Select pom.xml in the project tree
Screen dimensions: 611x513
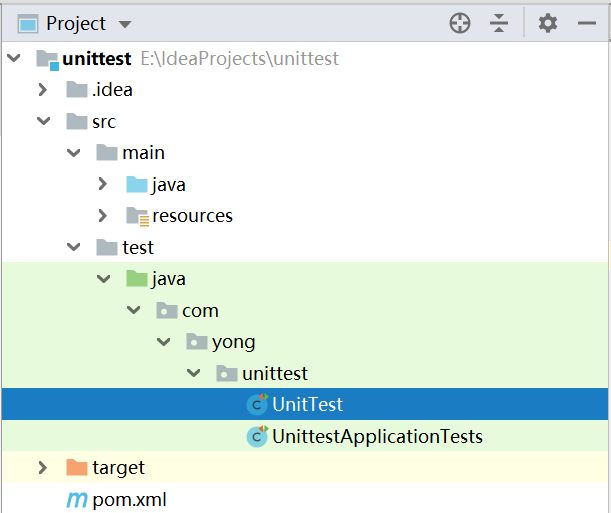pyautogui.click(x=129, y=499)
